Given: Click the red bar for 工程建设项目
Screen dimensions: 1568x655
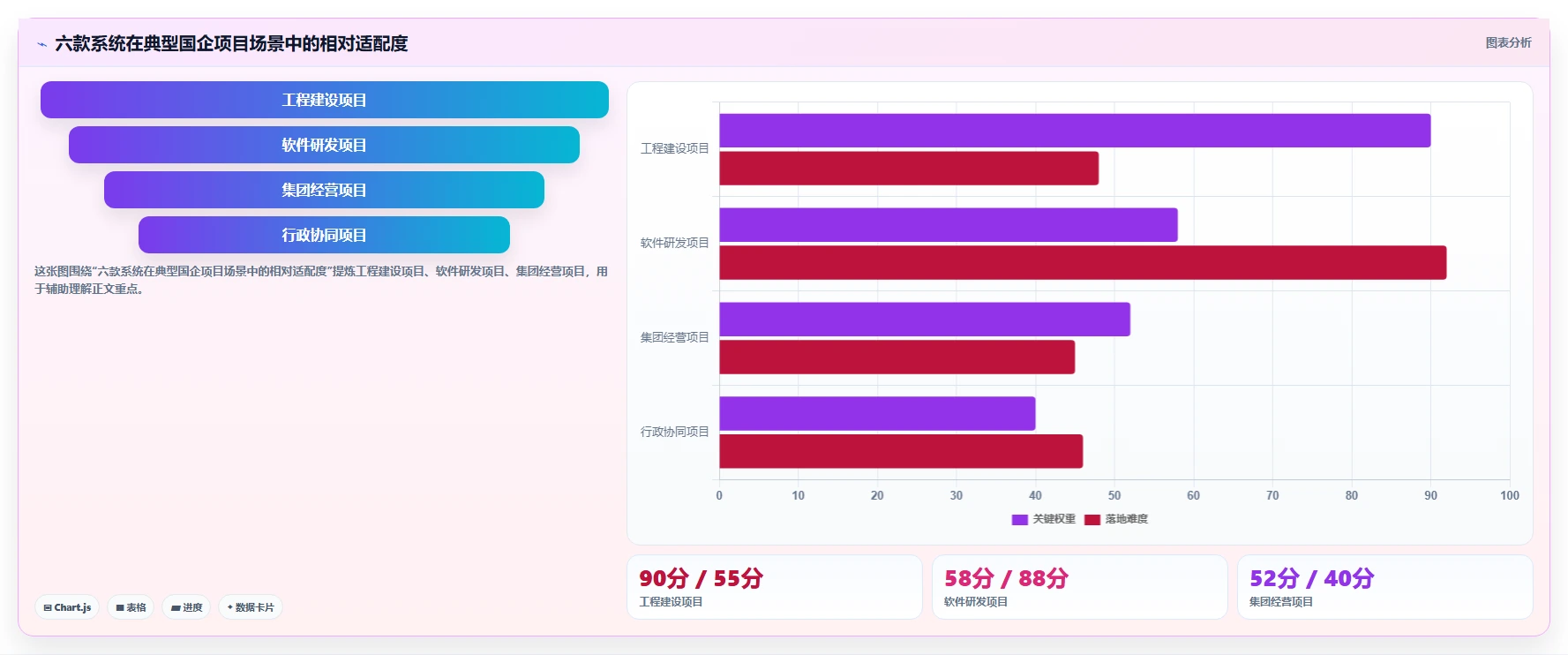Looking at the screenshot, I should click(909, 169).
